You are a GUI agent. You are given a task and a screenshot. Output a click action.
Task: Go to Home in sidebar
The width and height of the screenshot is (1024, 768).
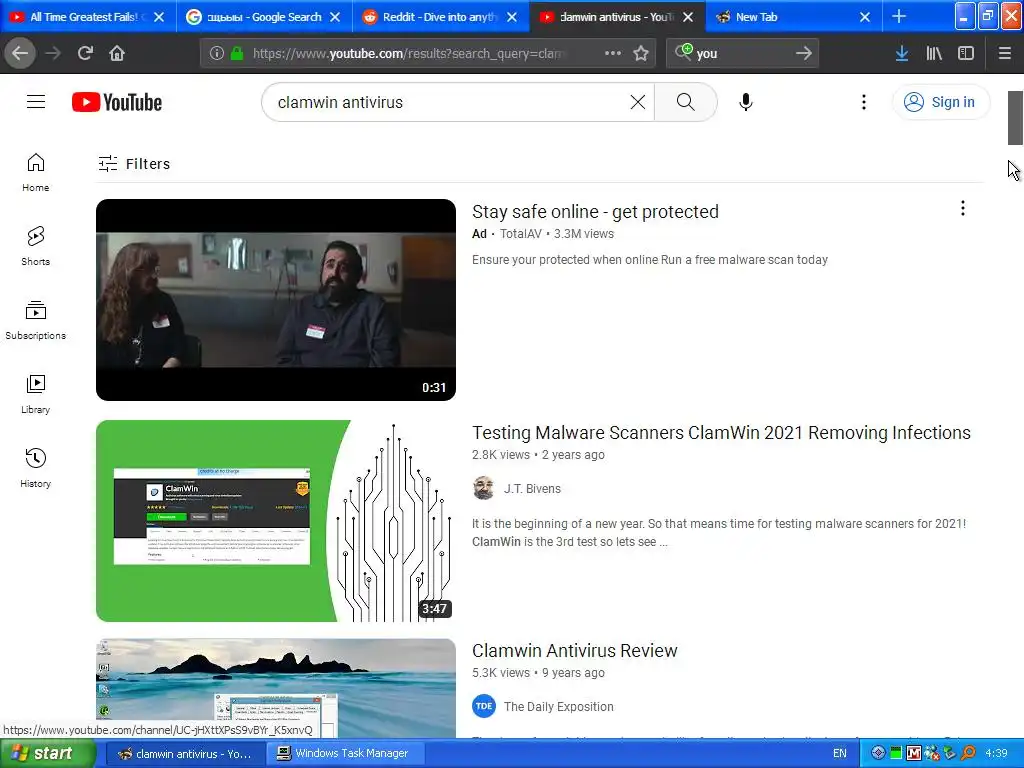tap(36, 172)
